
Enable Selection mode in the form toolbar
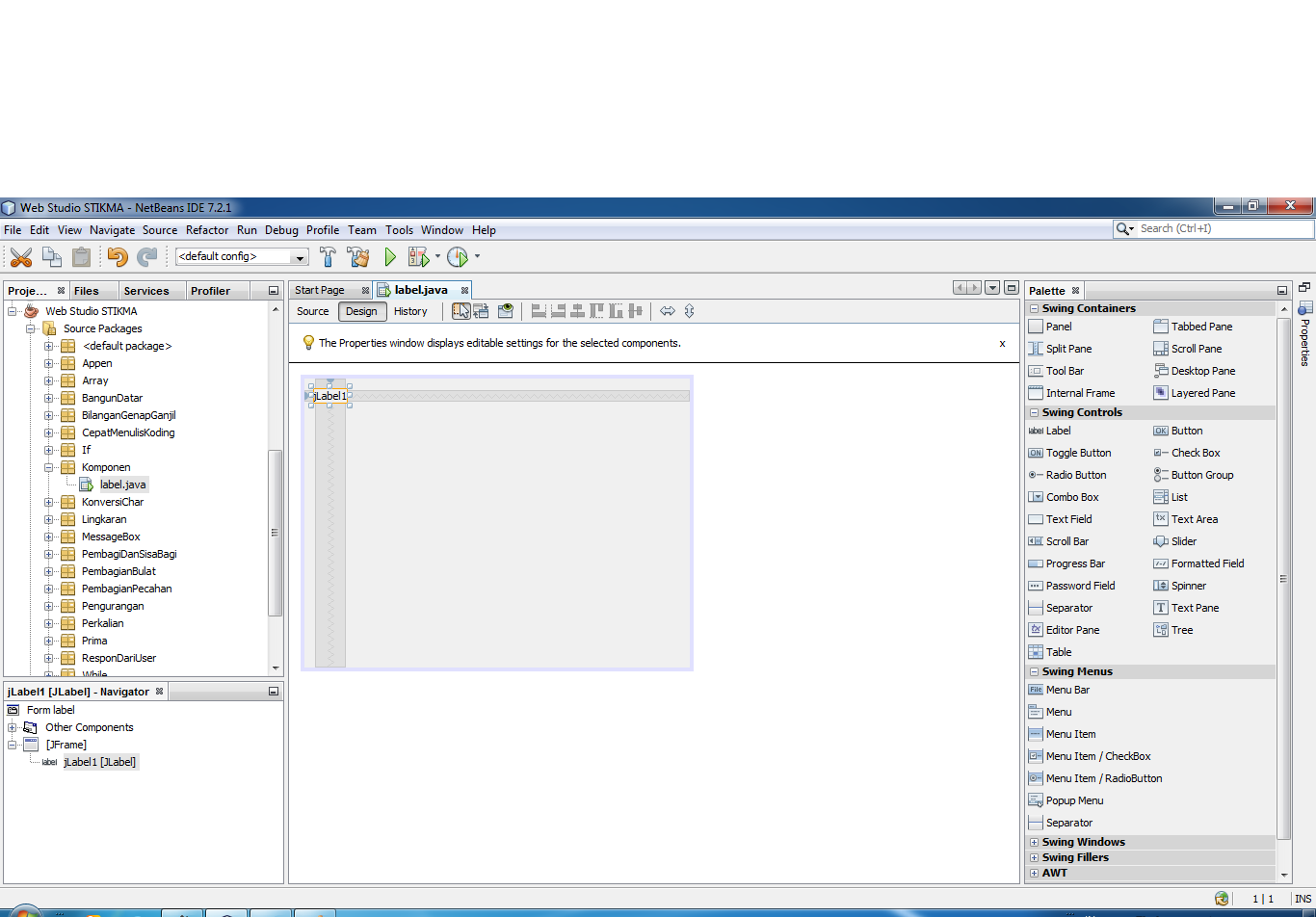point(461,310)
